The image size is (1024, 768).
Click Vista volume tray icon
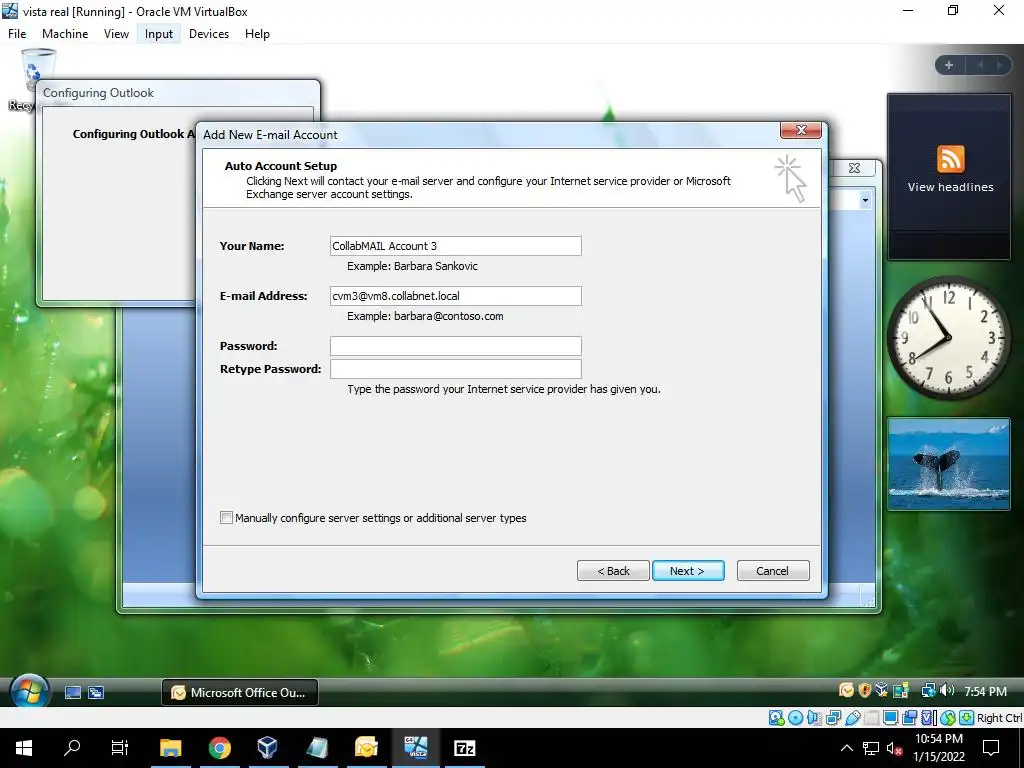[947, 690]
